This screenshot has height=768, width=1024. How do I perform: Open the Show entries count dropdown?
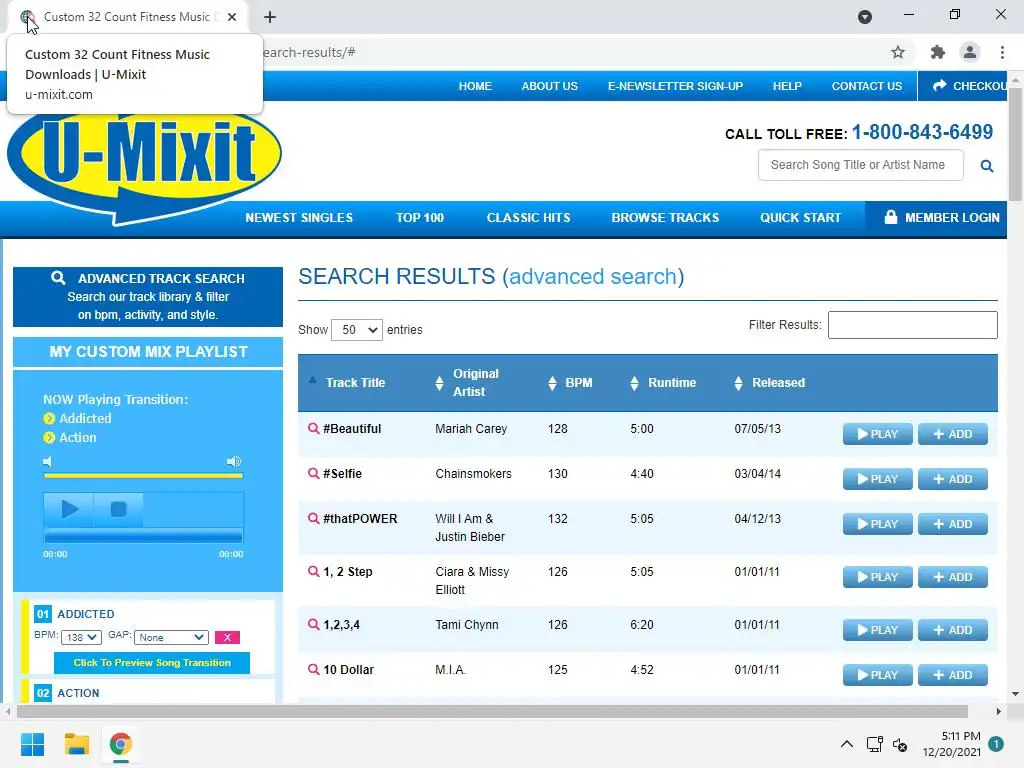pos(357,330)
